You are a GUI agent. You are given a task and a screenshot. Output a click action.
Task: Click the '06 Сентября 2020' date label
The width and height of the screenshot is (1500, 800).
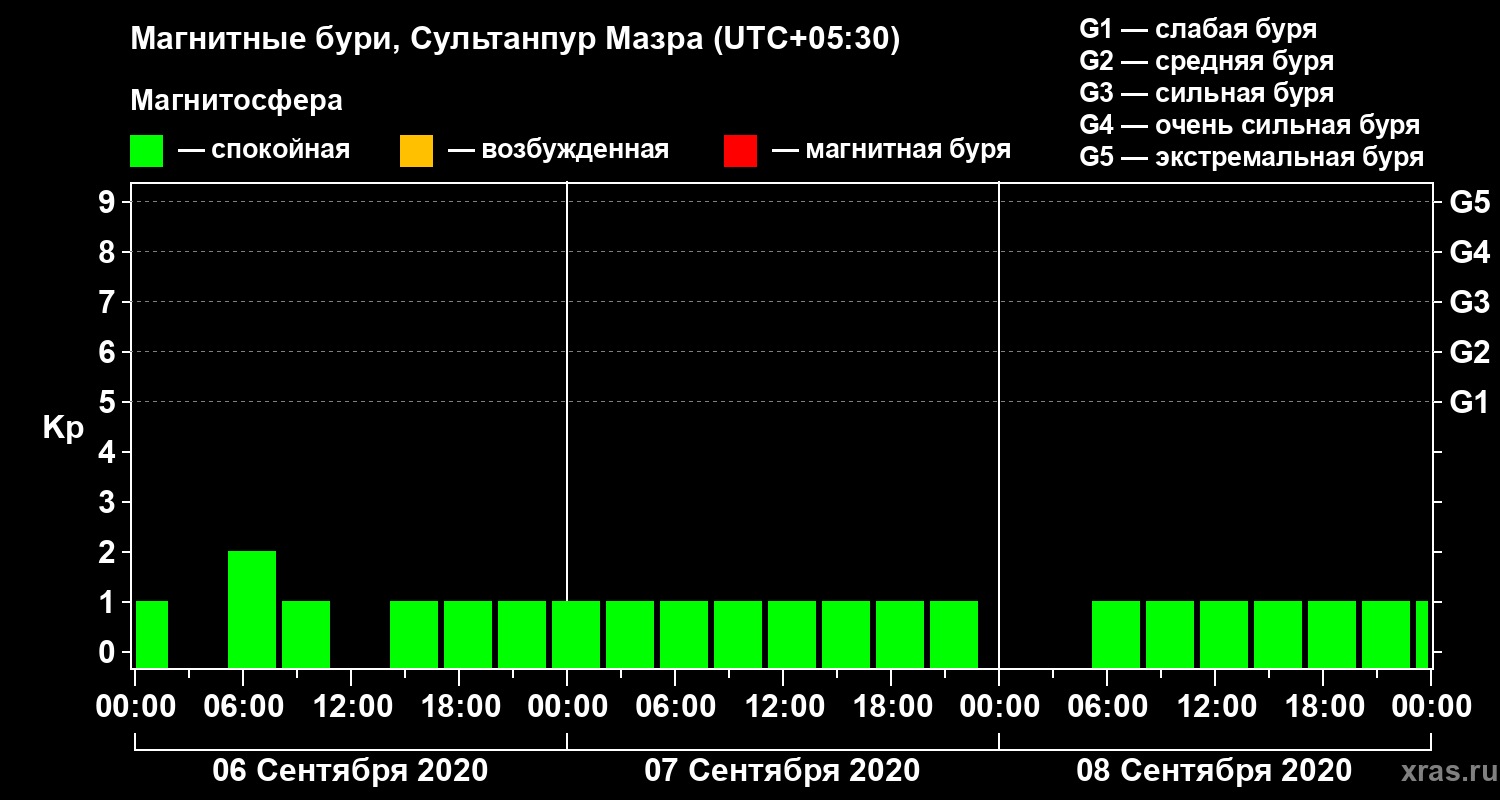[x=350, y=771]
